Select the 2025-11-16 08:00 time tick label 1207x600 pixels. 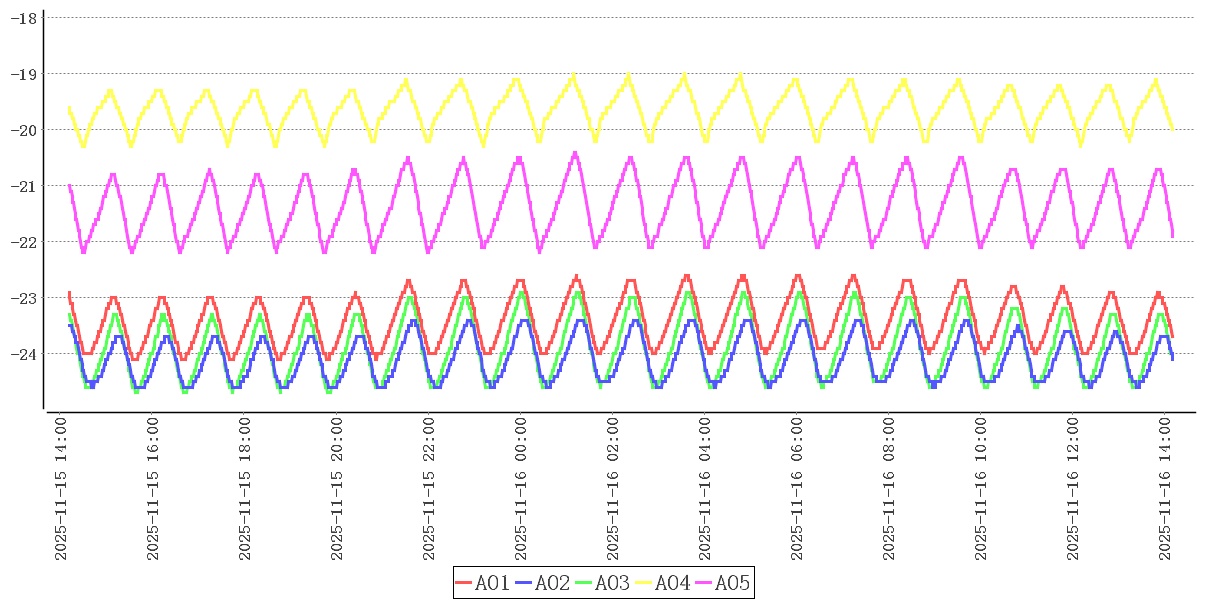(x=889, y=490)
